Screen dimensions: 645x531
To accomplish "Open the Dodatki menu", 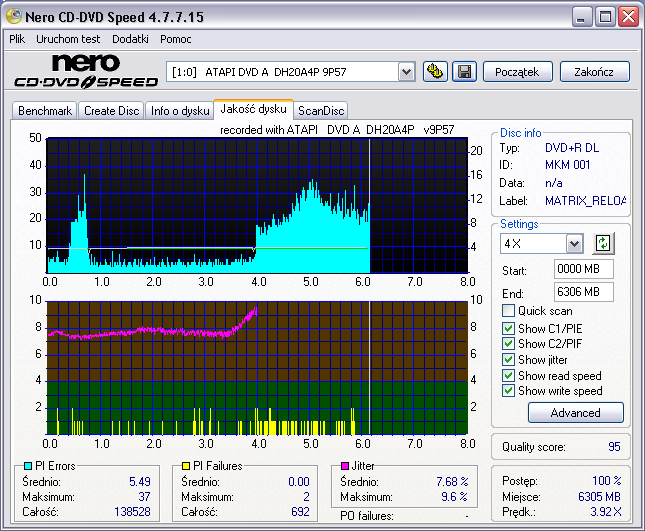I will [x=130, y=39].
